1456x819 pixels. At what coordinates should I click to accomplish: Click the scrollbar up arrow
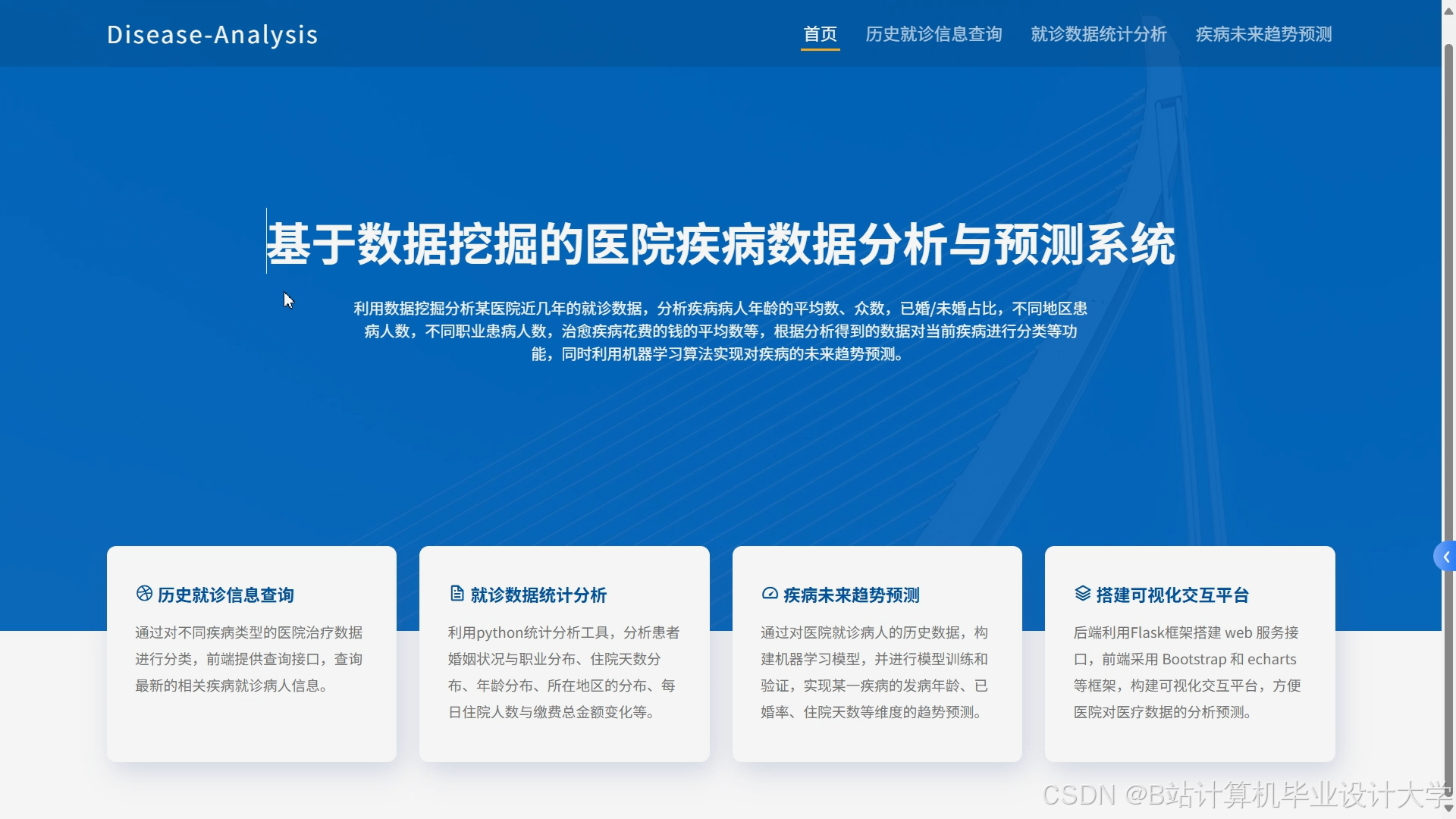[1447, 11]
